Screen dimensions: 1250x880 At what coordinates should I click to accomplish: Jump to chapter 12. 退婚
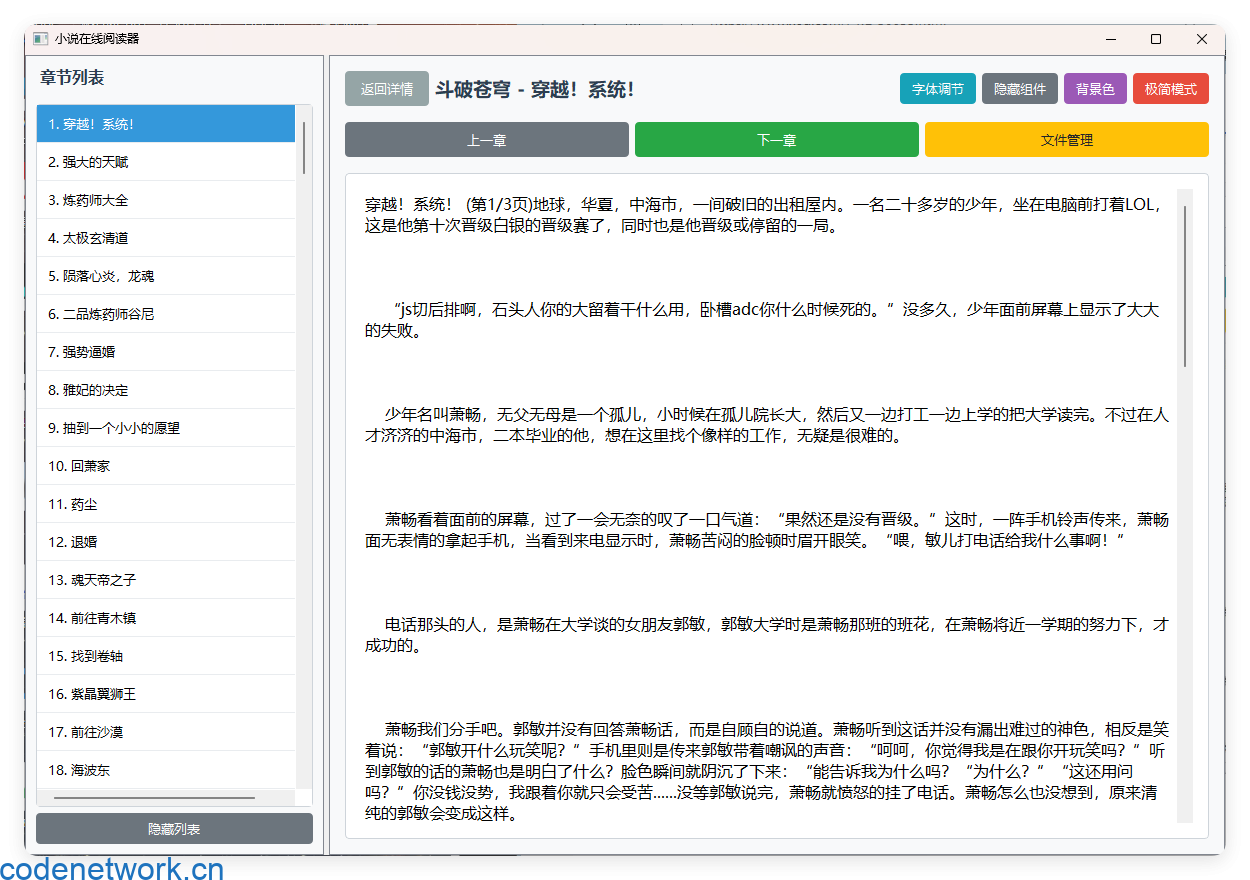[x=166, y=542]
